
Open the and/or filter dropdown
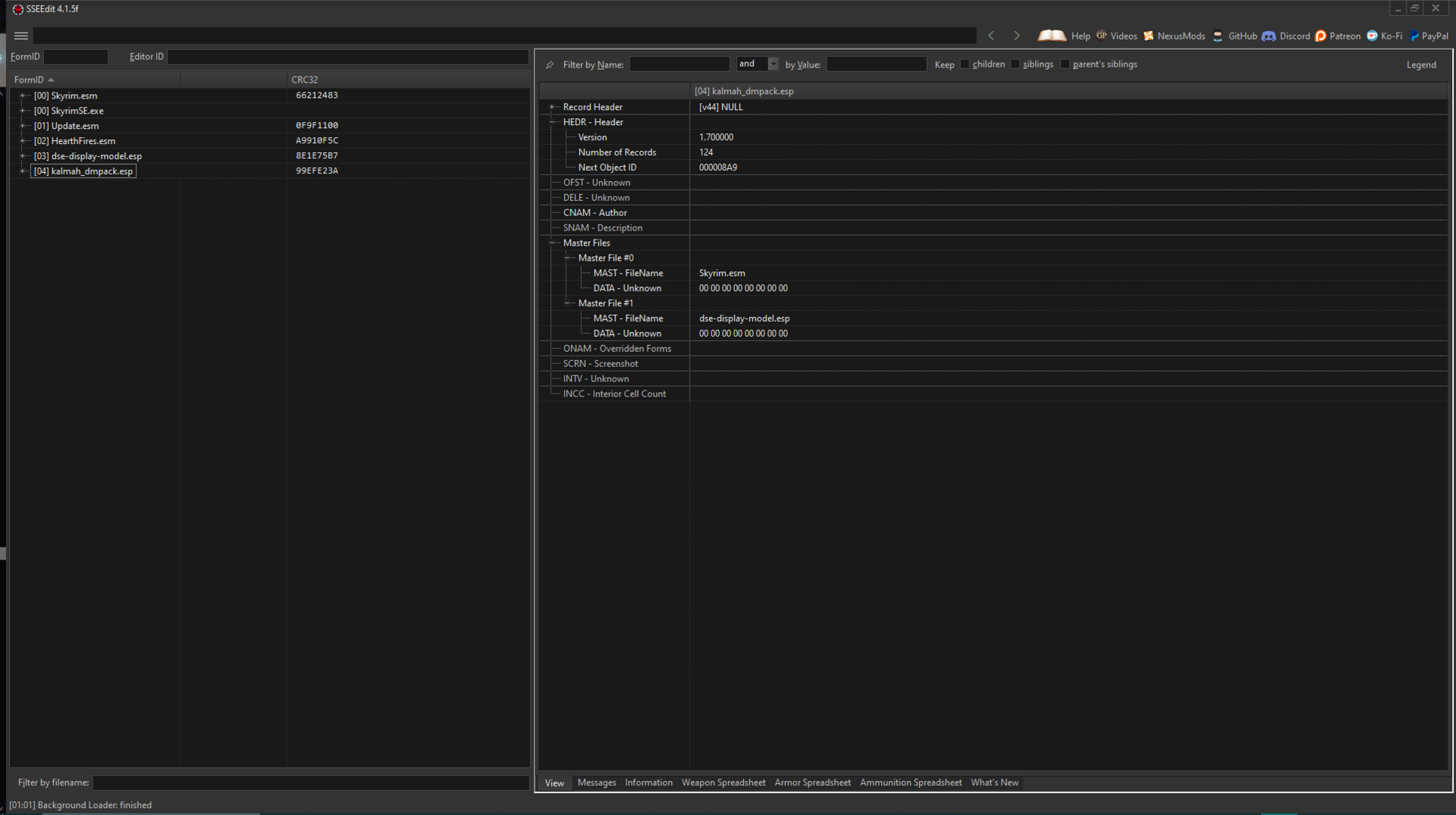pyautogui.click(x=773, y=64)
